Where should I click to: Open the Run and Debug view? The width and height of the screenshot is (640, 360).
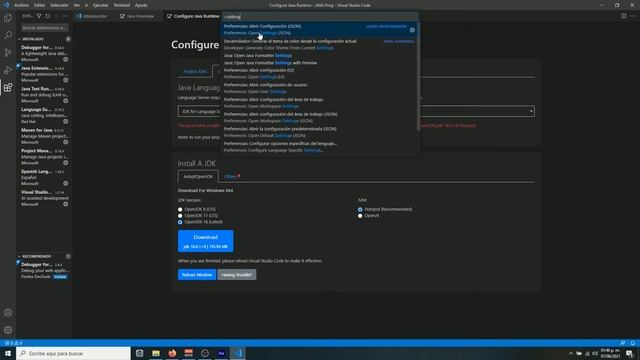pos(8,70)
